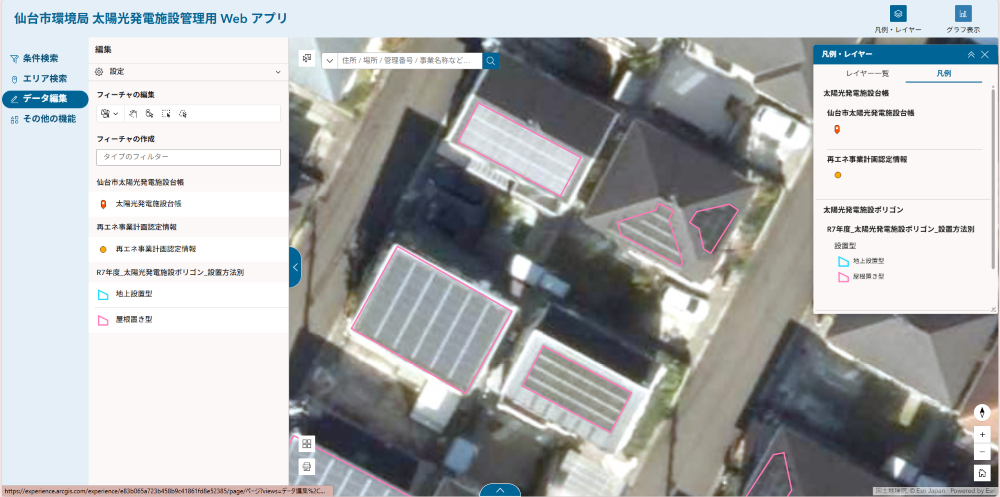Click the pink polygon icon of 屋根置き型 template
Viewport: 1000px width, 497px height.
click(x=103, y=320)
